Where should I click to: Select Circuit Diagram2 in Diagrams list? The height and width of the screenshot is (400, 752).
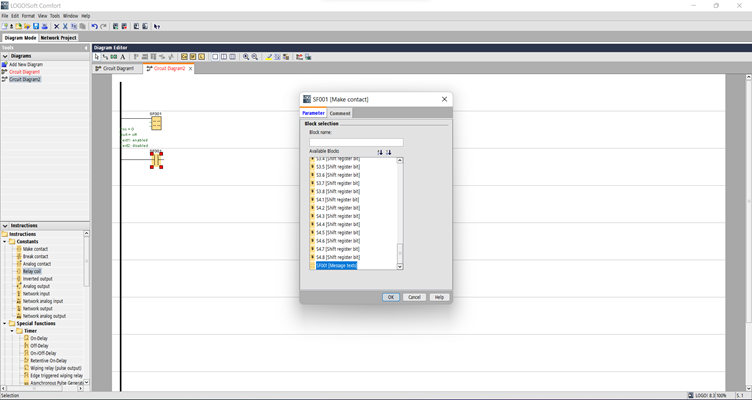click(x=25, y=79)
